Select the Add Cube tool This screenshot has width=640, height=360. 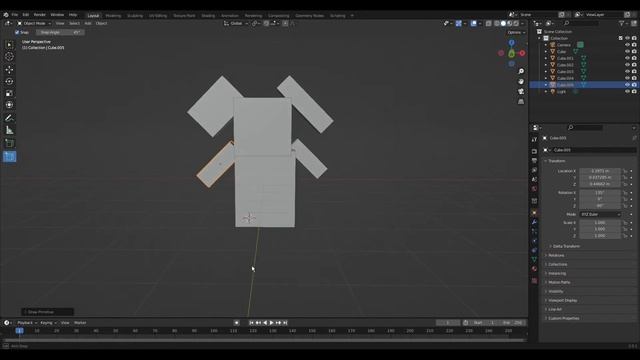tap(9, 143)
